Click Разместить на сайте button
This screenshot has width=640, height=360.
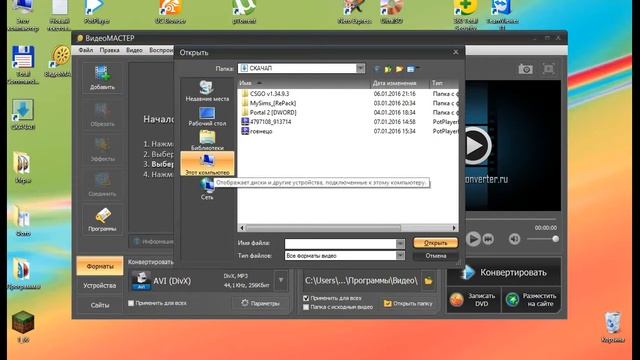click(531, 300)
